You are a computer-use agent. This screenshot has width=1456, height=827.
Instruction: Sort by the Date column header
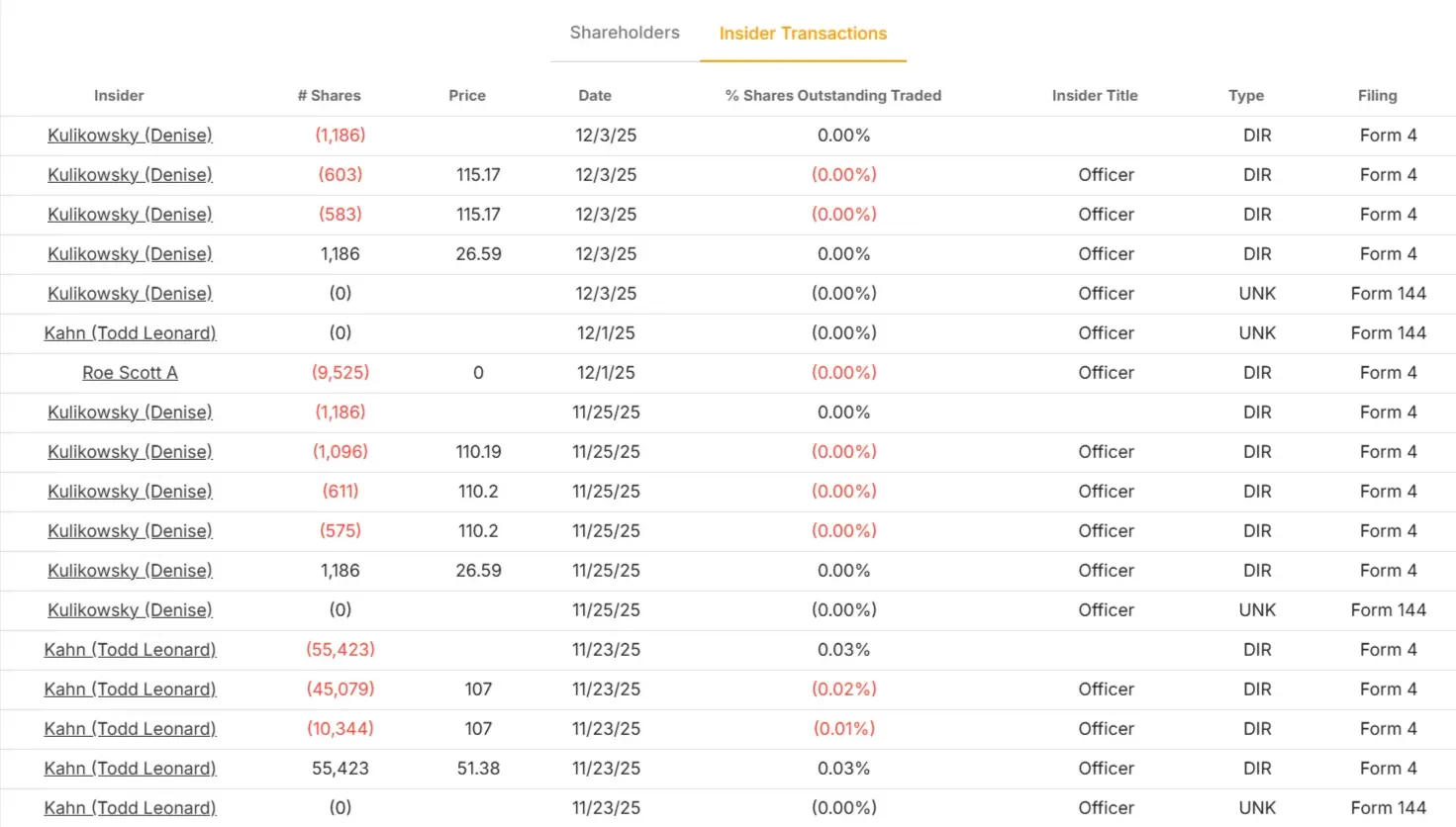595,96
